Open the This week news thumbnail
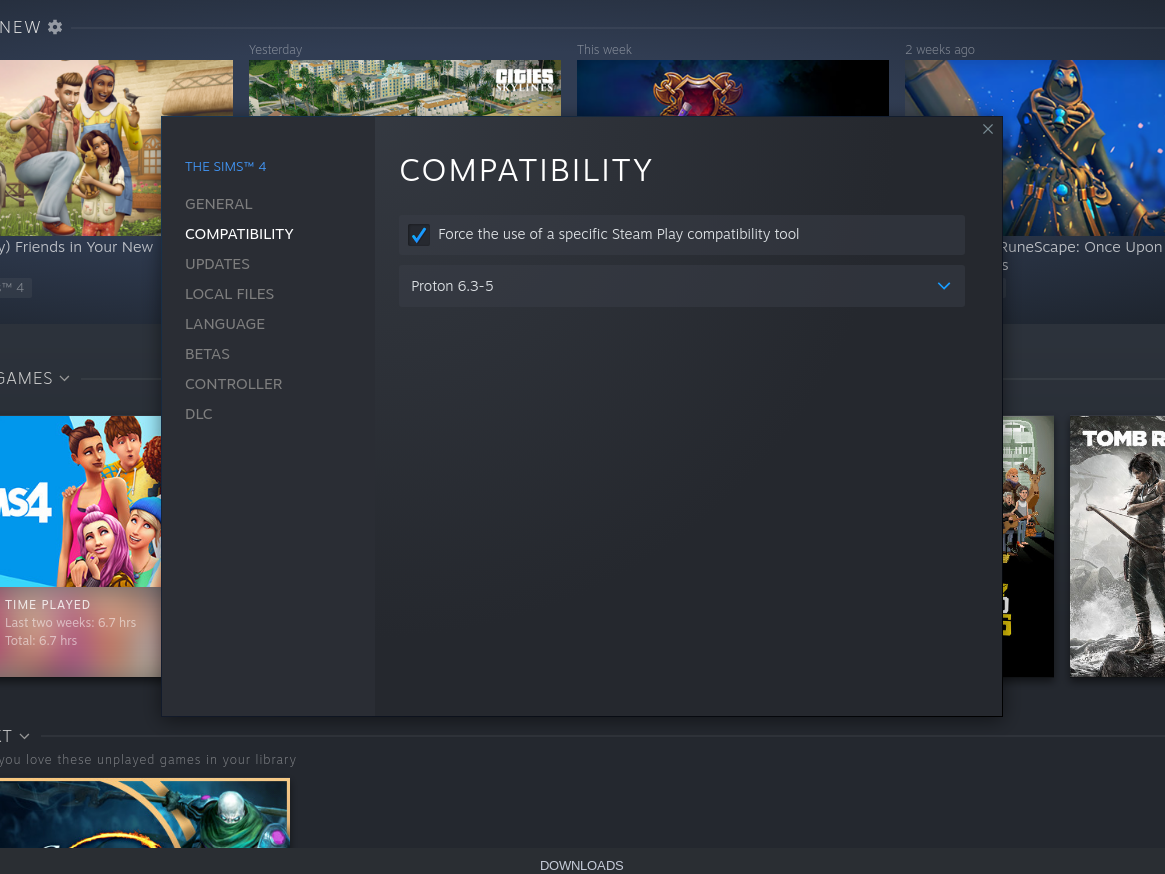This screenshot has width=1165, height=874. click(733, 88)
